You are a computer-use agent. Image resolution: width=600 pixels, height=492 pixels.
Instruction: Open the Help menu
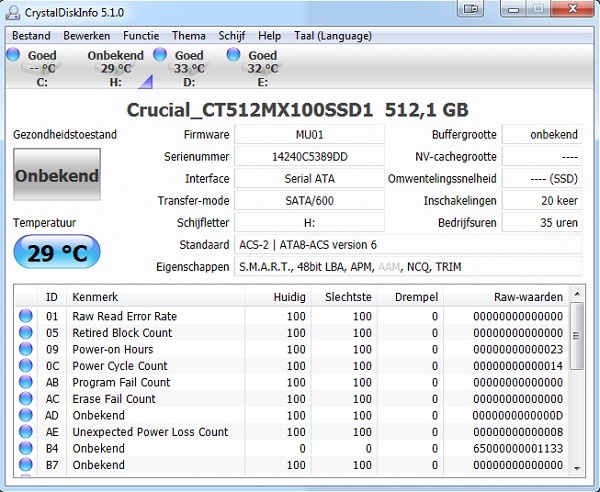[x=269, y=36]
